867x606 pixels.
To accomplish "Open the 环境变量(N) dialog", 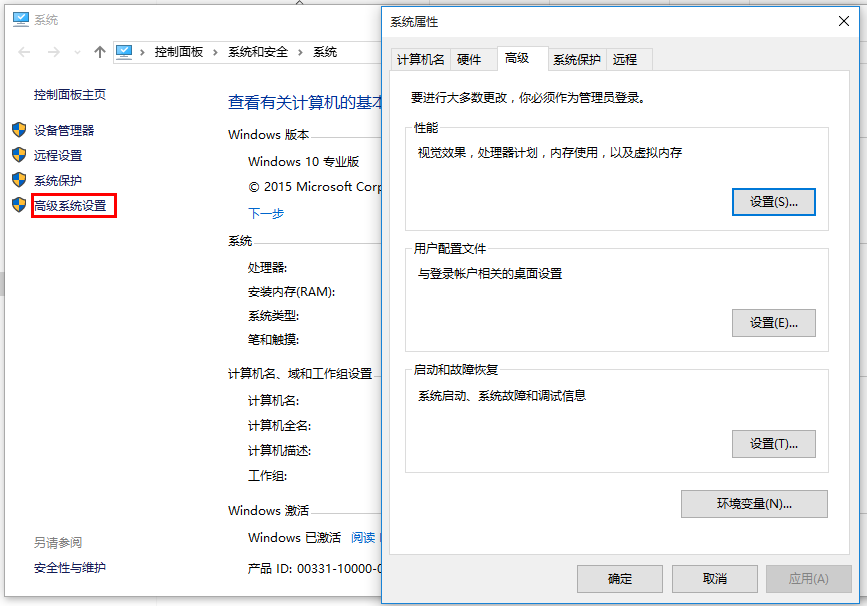I will click(754, 504).
